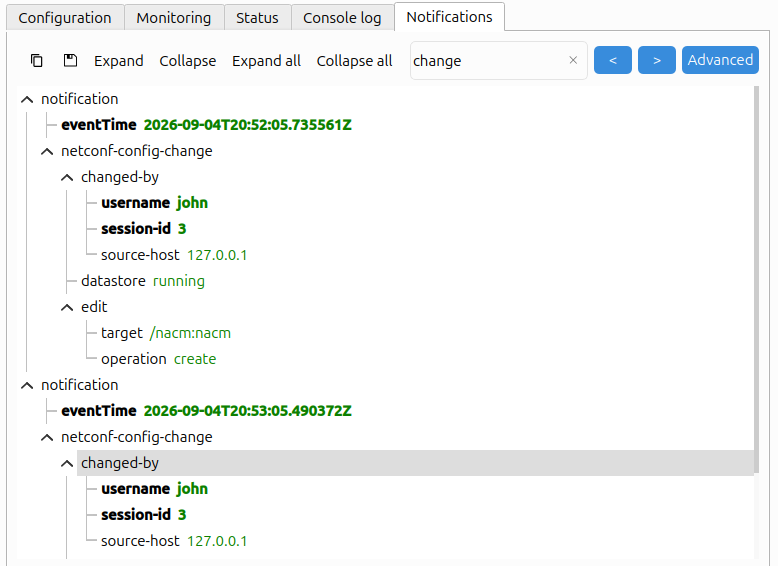Image resolution: width=778 pixels, height=566 pixels.
Task: Select eventTime 2026-09-04T20:53:05.490372Z row
Action: pyautogui.click(x=206, y=411)
